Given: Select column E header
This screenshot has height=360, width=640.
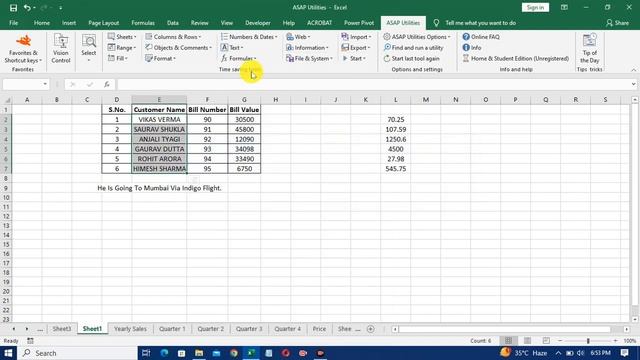Looking at the screenshot, I should 159,100.
